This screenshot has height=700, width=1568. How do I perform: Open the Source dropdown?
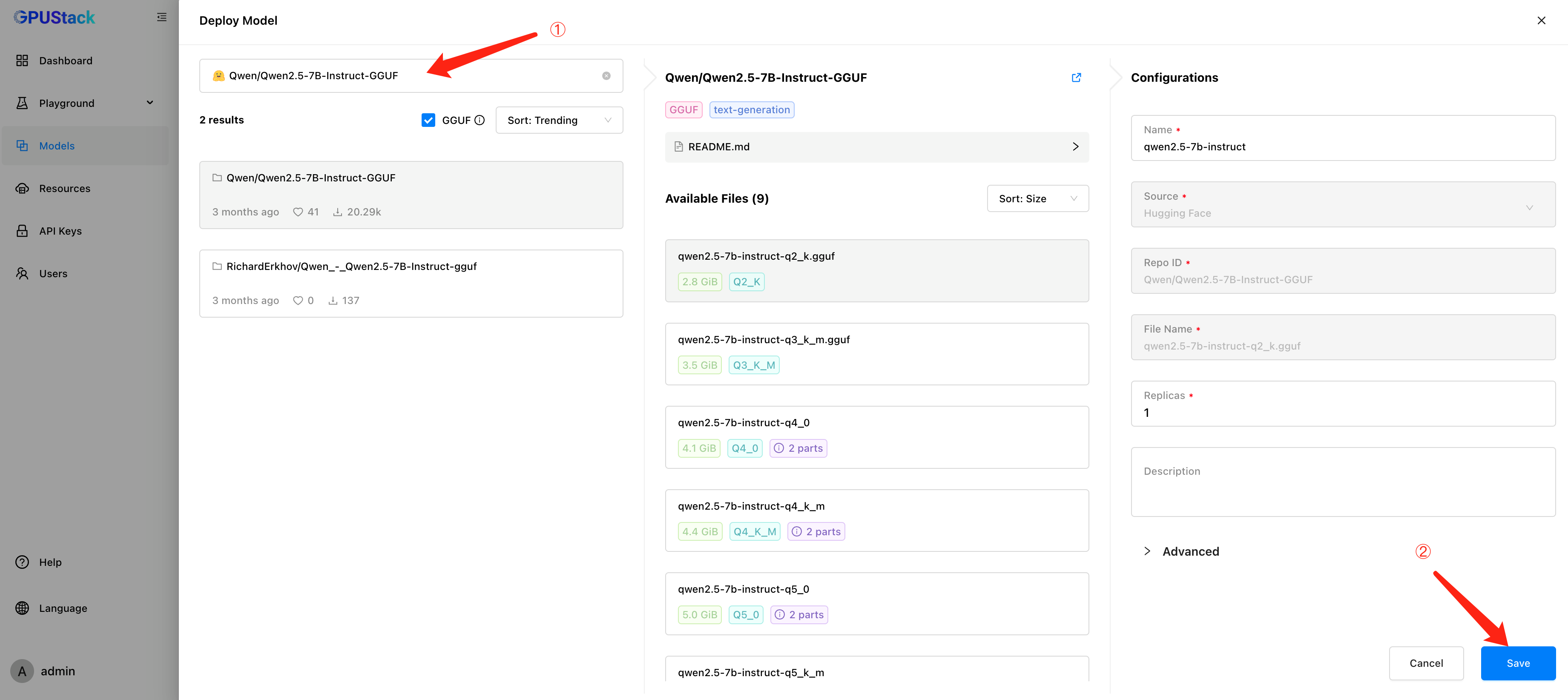(x=1343, y=204)
